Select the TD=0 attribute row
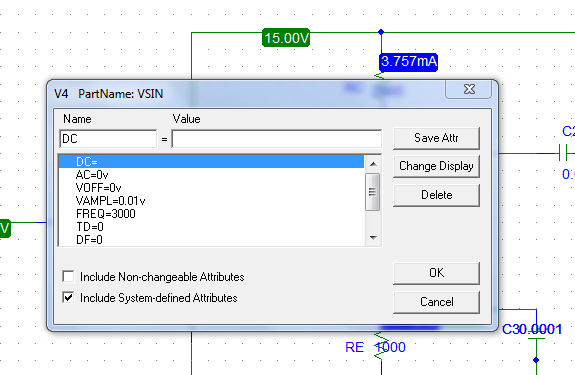This screenshot has width=575, height=375. click(x=212, y=227)
